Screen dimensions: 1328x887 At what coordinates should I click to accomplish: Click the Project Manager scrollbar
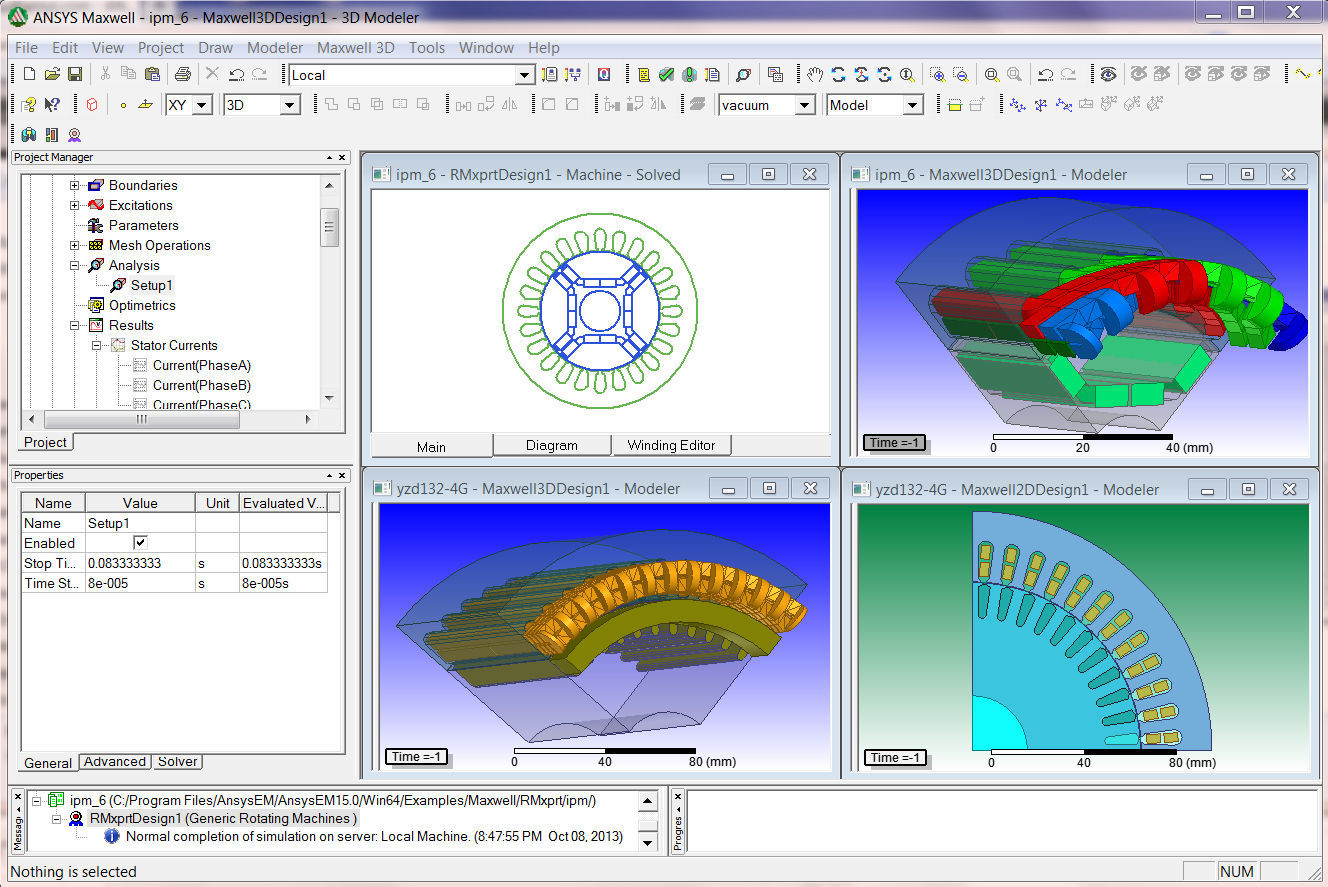click(329, 225)
